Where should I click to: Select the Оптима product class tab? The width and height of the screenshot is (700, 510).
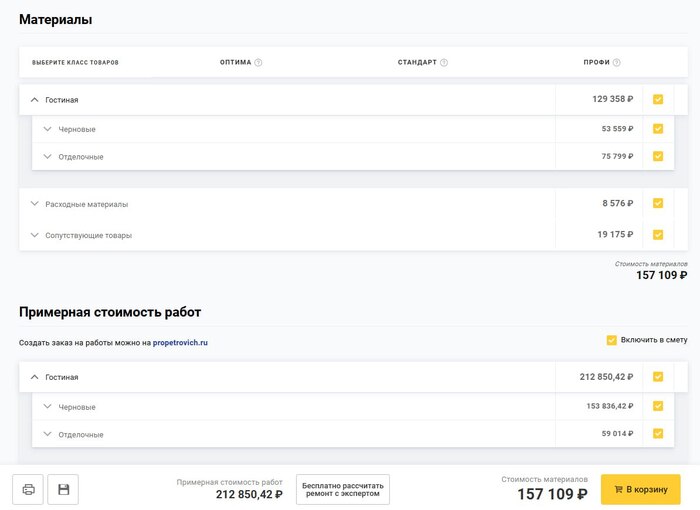tap(236, 62)
